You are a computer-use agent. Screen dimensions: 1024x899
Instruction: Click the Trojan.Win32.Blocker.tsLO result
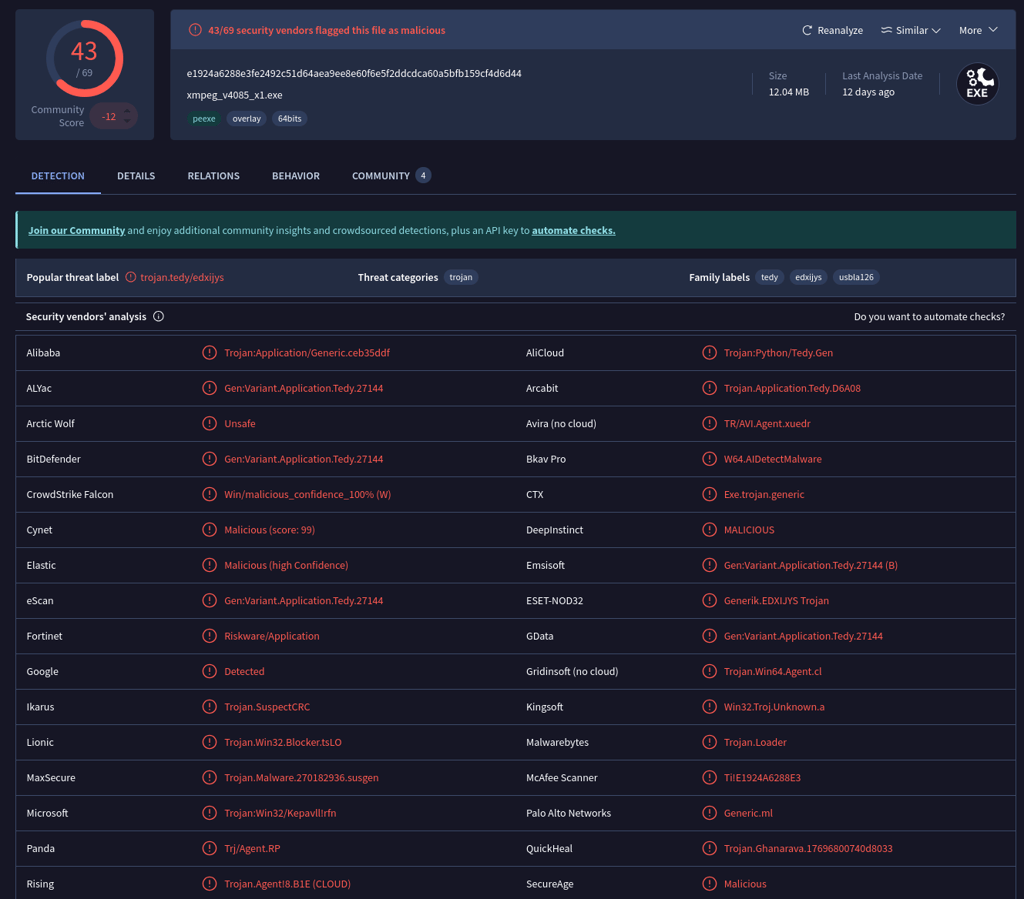pos(283,742)
